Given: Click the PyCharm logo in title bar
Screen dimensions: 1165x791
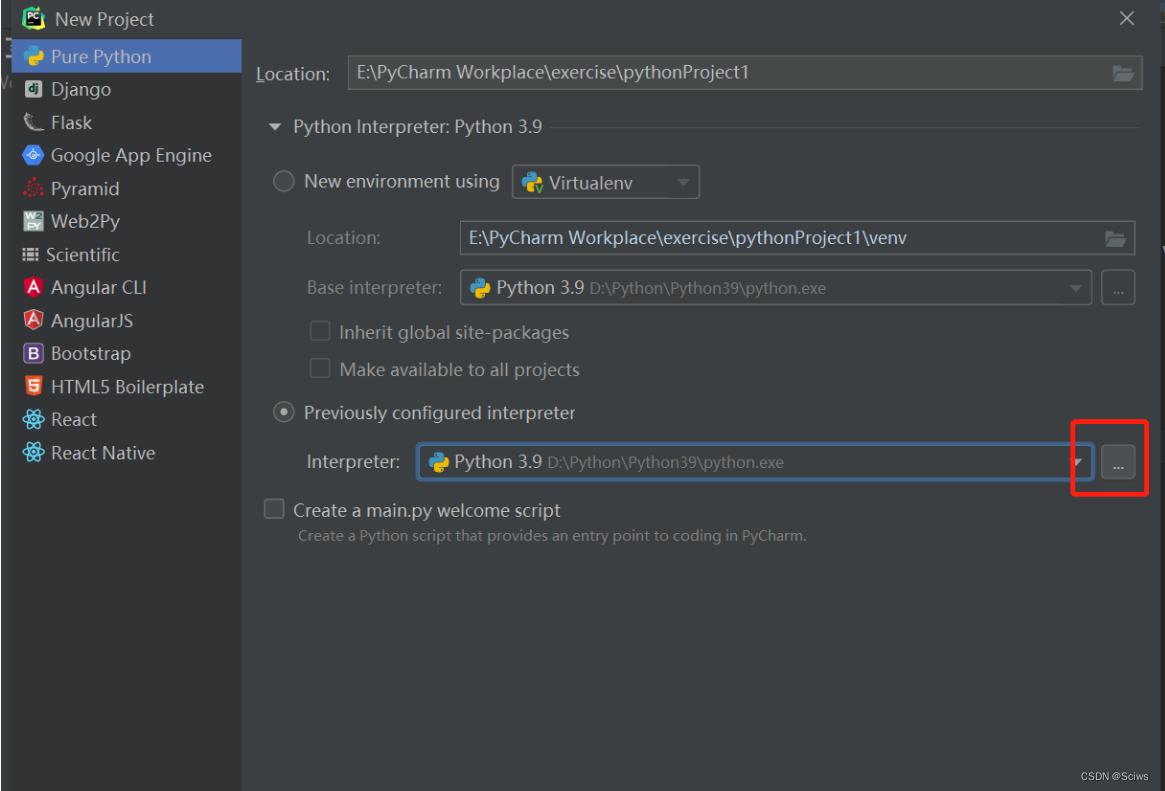Looking at the screenshot, I should click(33, 19).
